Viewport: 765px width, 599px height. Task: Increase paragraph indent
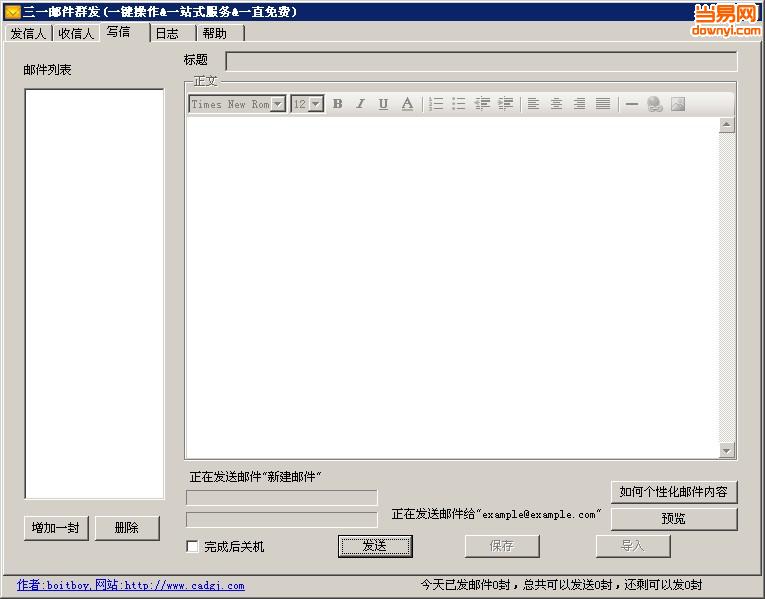tap(505, 104)
